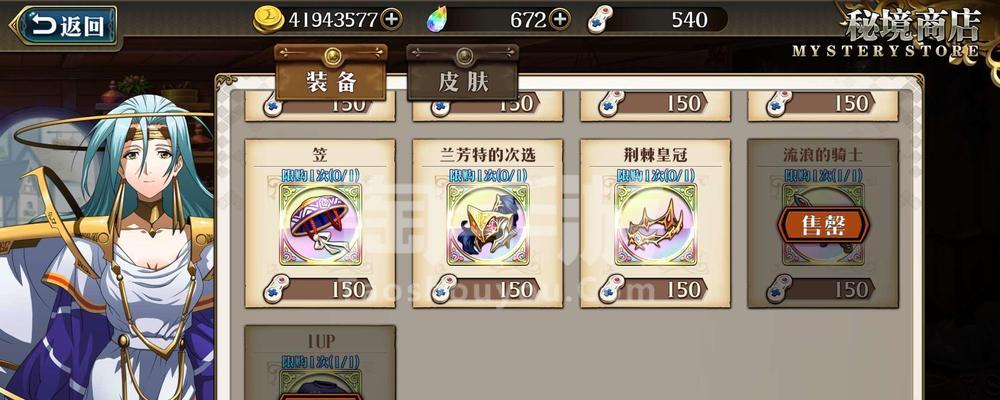Click the rainbow crystal currency icon

[437, 20]
